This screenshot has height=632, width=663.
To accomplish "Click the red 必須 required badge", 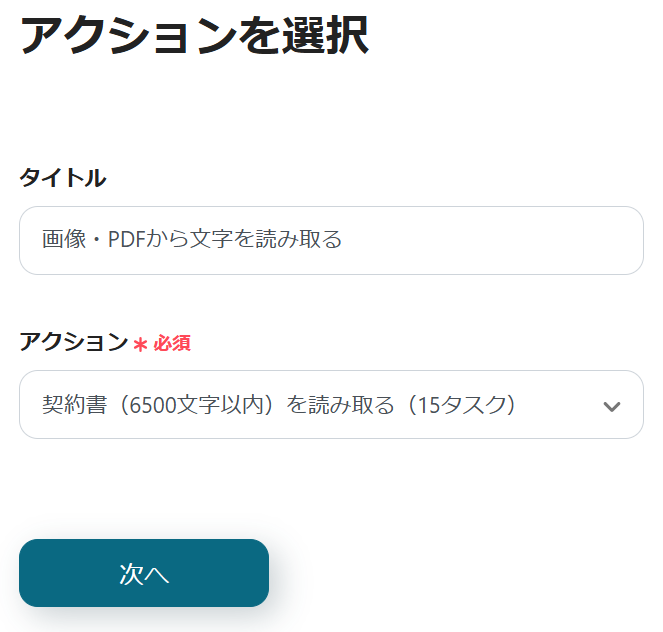I will tap(171, 344).
